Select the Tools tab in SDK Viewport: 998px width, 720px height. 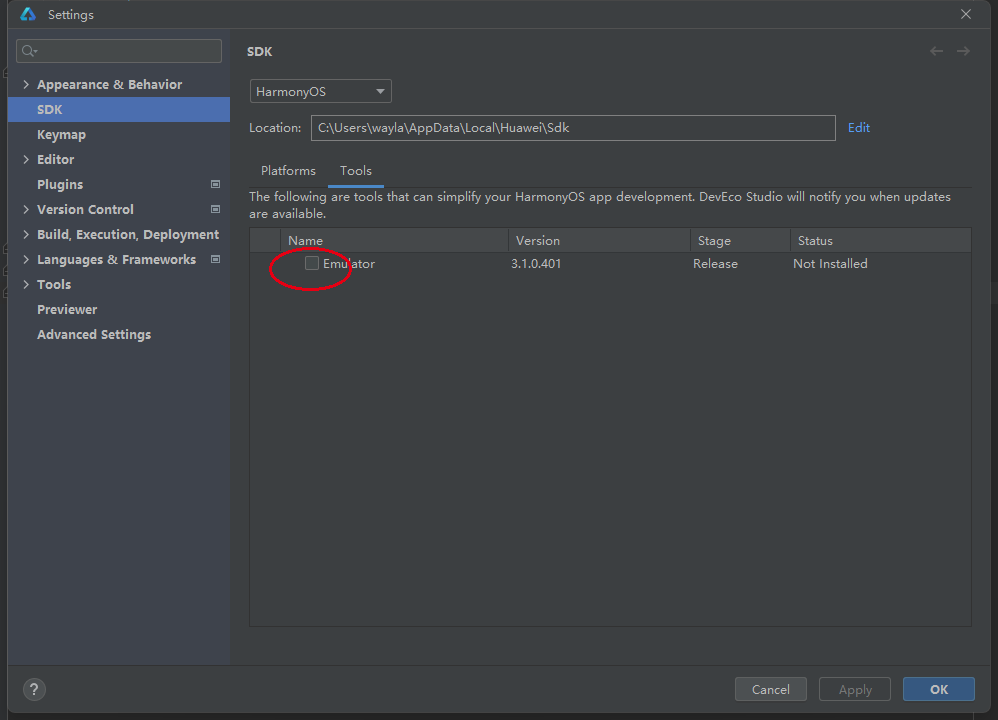(356, 171)
